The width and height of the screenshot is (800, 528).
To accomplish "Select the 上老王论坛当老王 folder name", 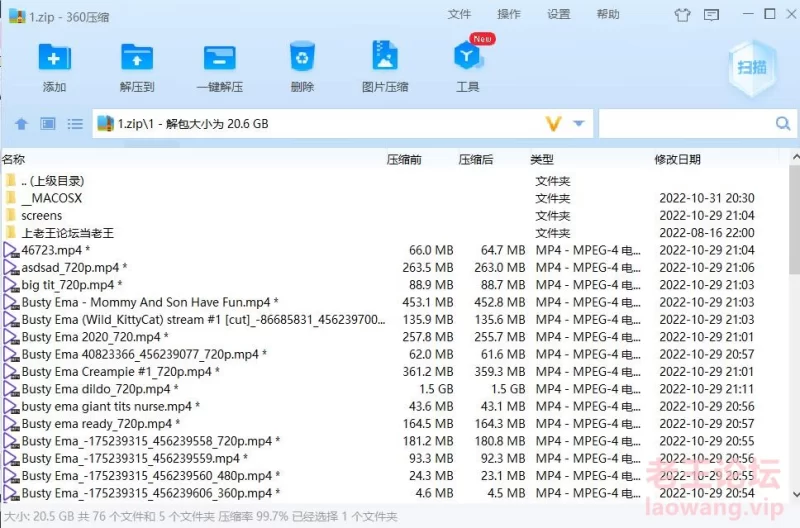I will tap(68, 233).
